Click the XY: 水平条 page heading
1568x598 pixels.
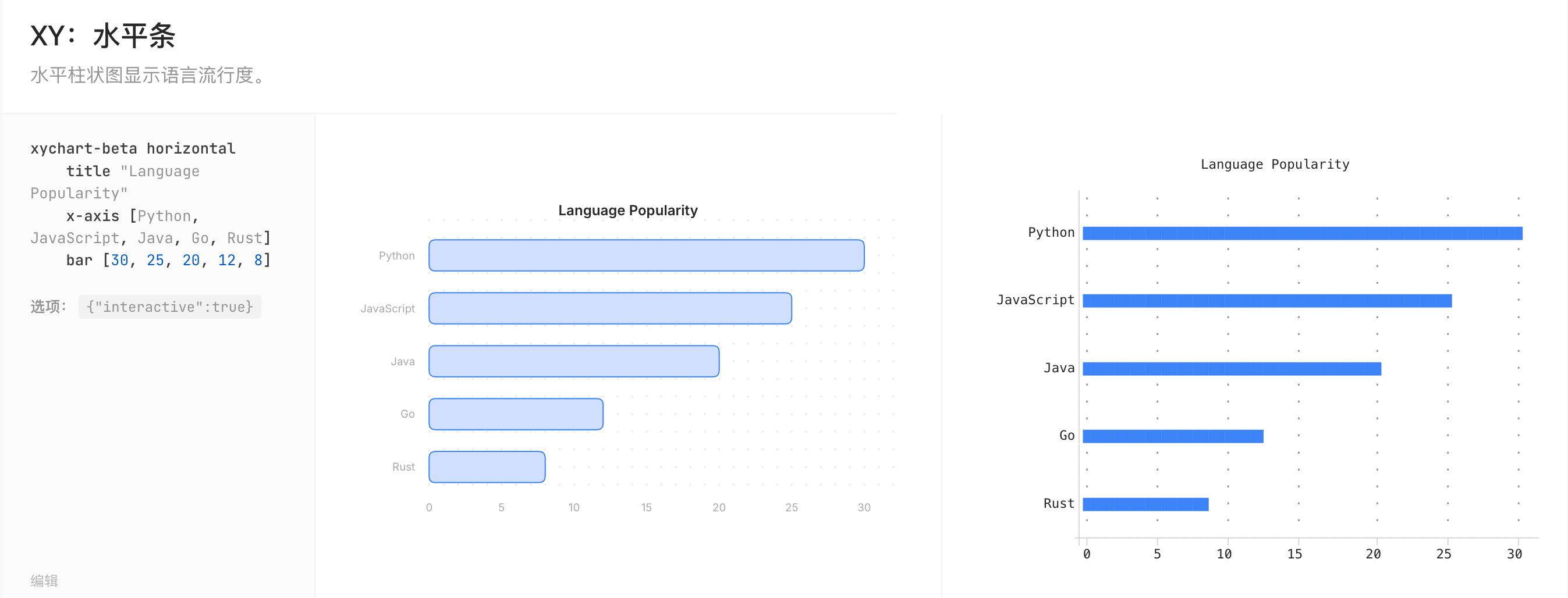pyautogui.click(x=103, y=36)
